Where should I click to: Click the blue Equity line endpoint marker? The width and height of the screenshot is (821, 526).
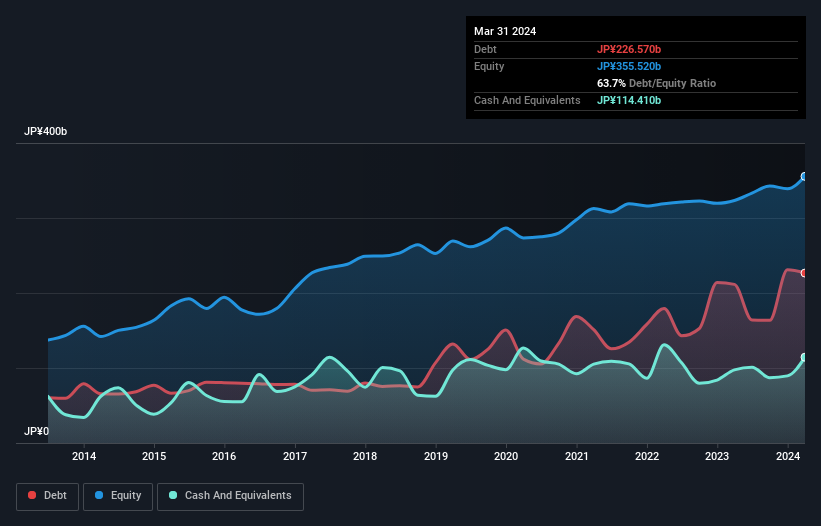(803, 176)
